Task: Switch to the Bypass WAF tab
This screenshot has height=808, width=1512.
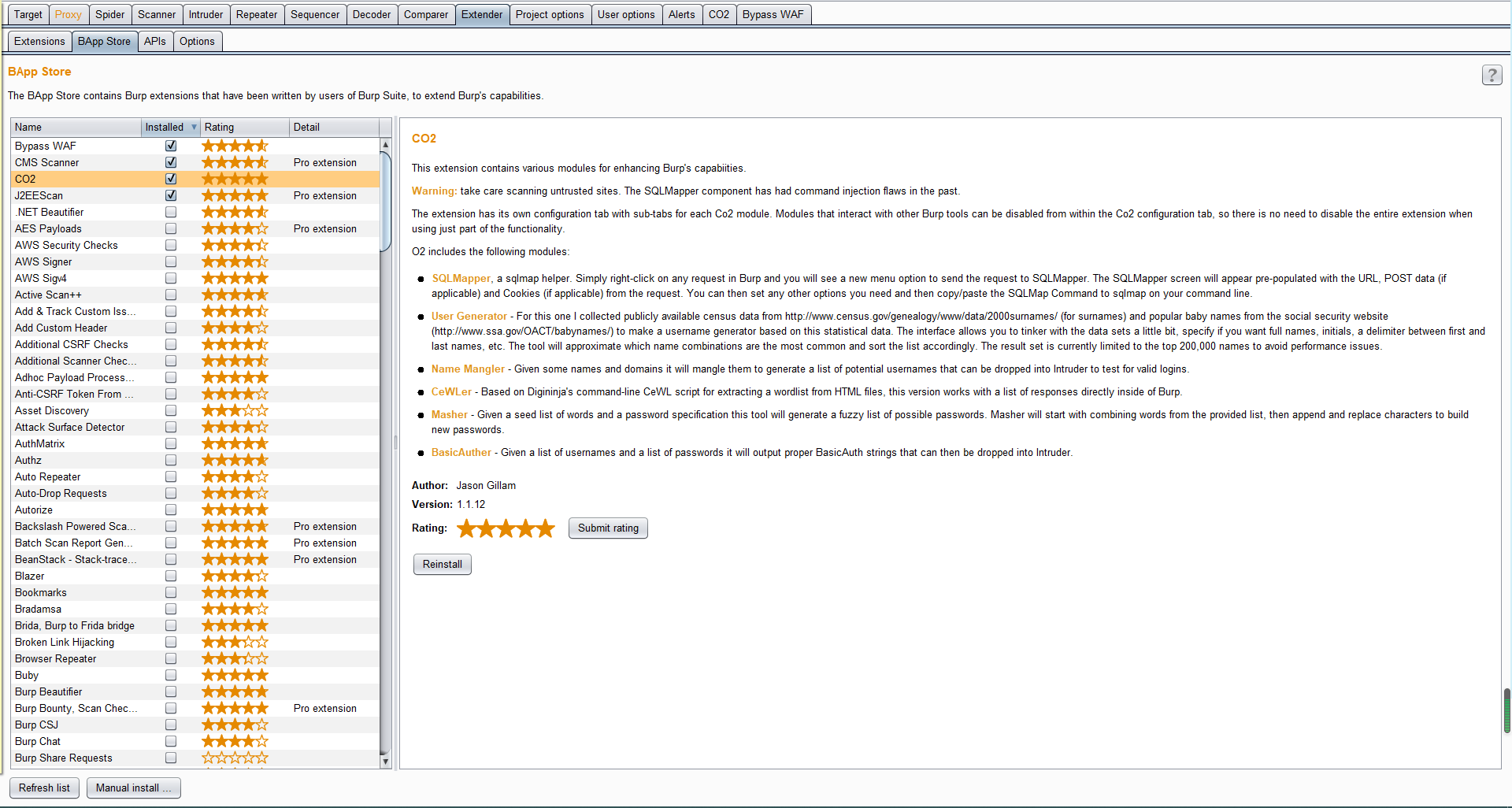Action: pos(773,14)
